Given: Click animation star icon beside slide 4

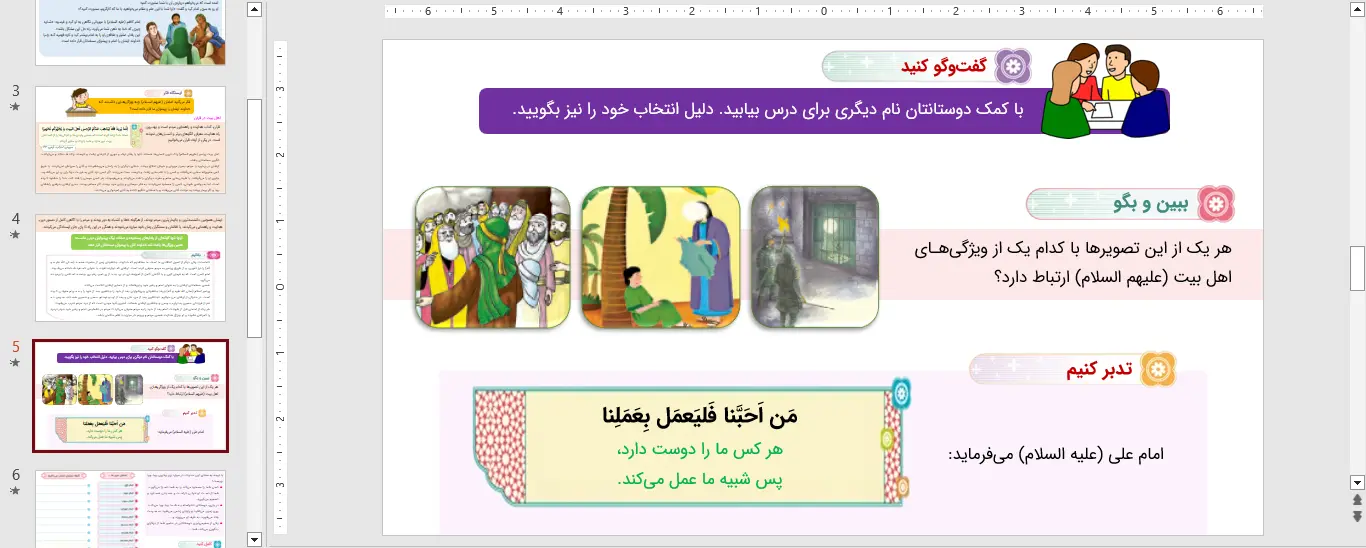Looking at the screenshot, I should (x=15, y=235).
